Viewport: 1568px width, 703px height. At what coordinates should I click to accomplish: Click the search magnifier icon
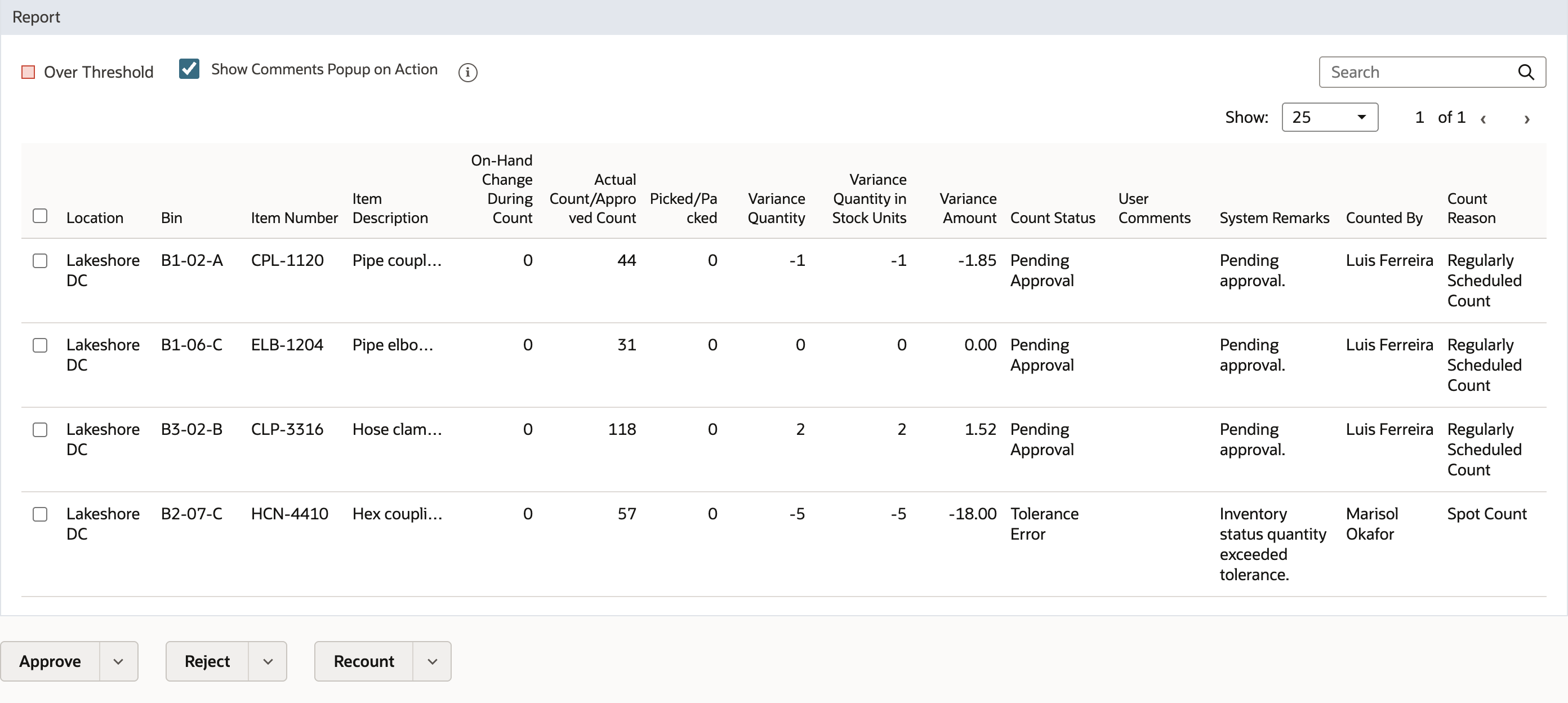1525,73
